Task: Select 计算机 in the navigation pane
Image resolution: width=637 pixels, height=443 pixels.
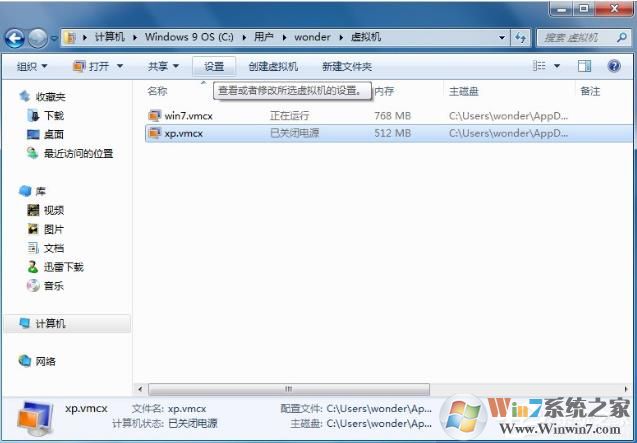Action: point(67,324)
